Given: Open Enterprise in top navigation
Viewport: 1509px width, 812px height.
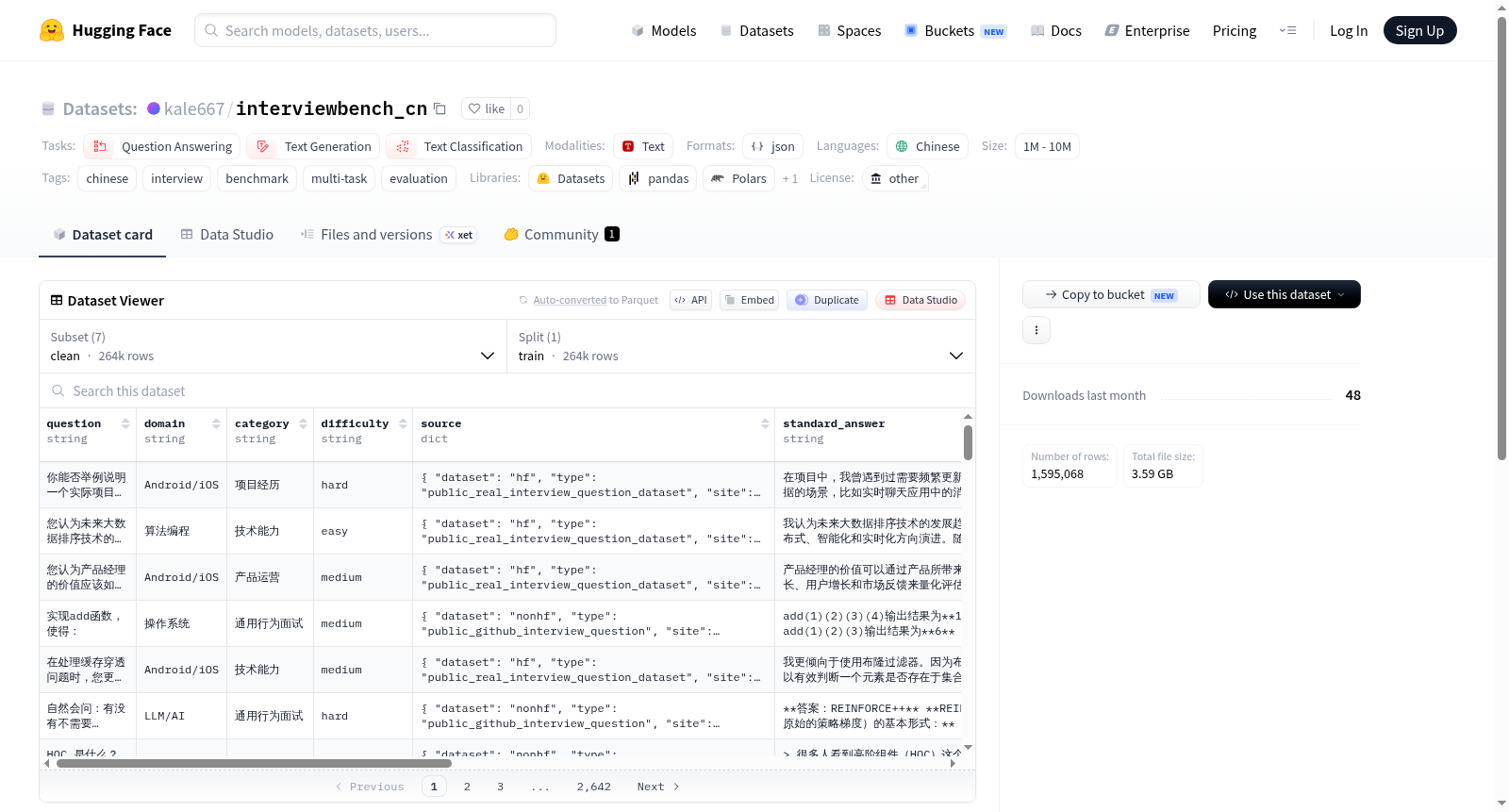Looking at the screenshot, I should (1148, 30).
